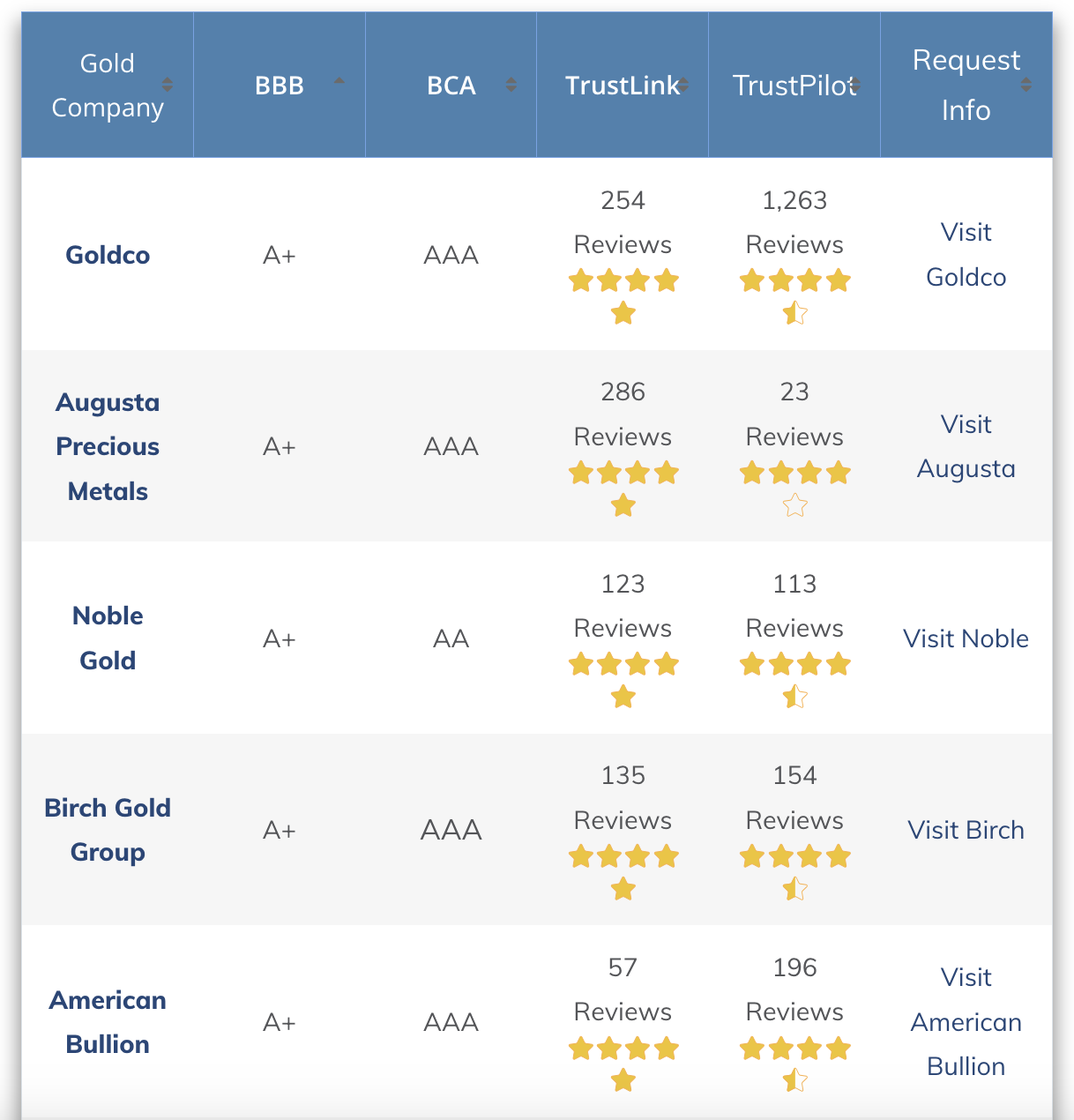
Task: Sort table by Gold Company arrows
Action: [x=167, y=85]
